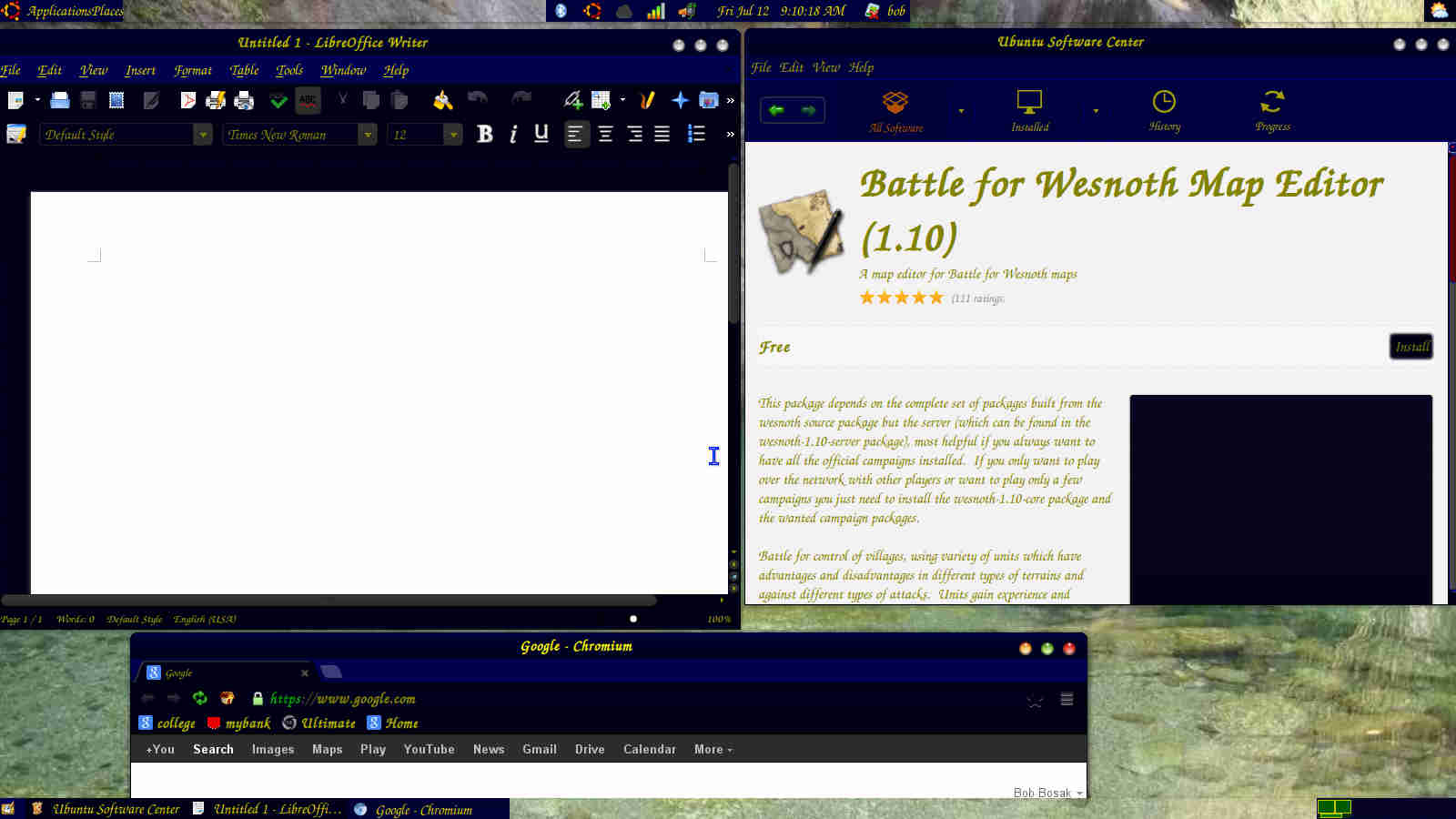
Task: Align text right
Action: point(634,134)
